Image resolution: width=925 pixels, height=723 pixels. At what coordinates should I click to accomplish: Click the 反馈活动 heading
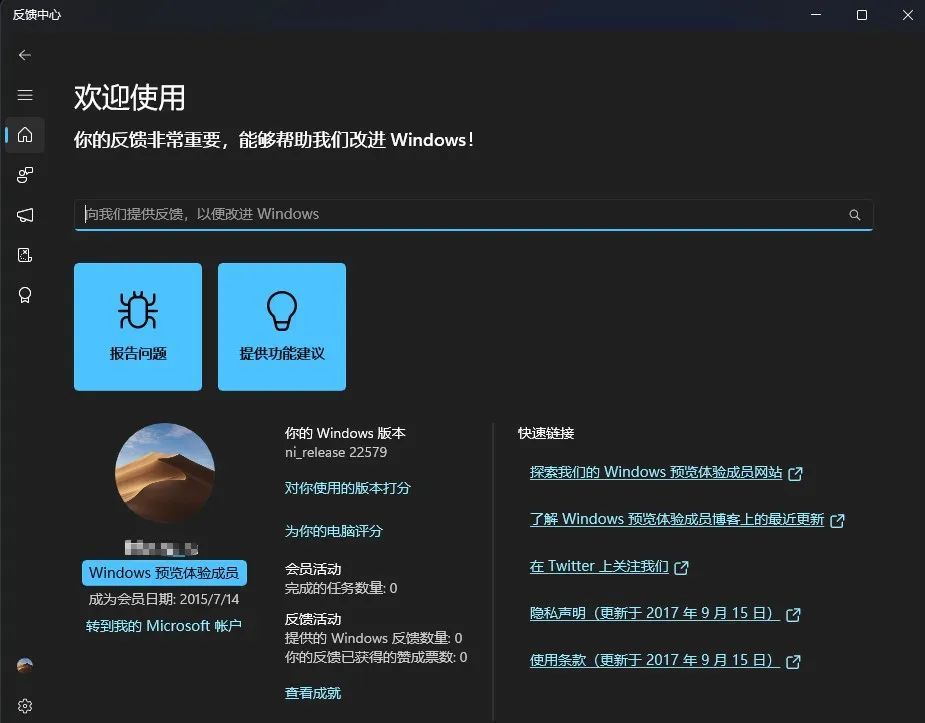click(313, 619)
